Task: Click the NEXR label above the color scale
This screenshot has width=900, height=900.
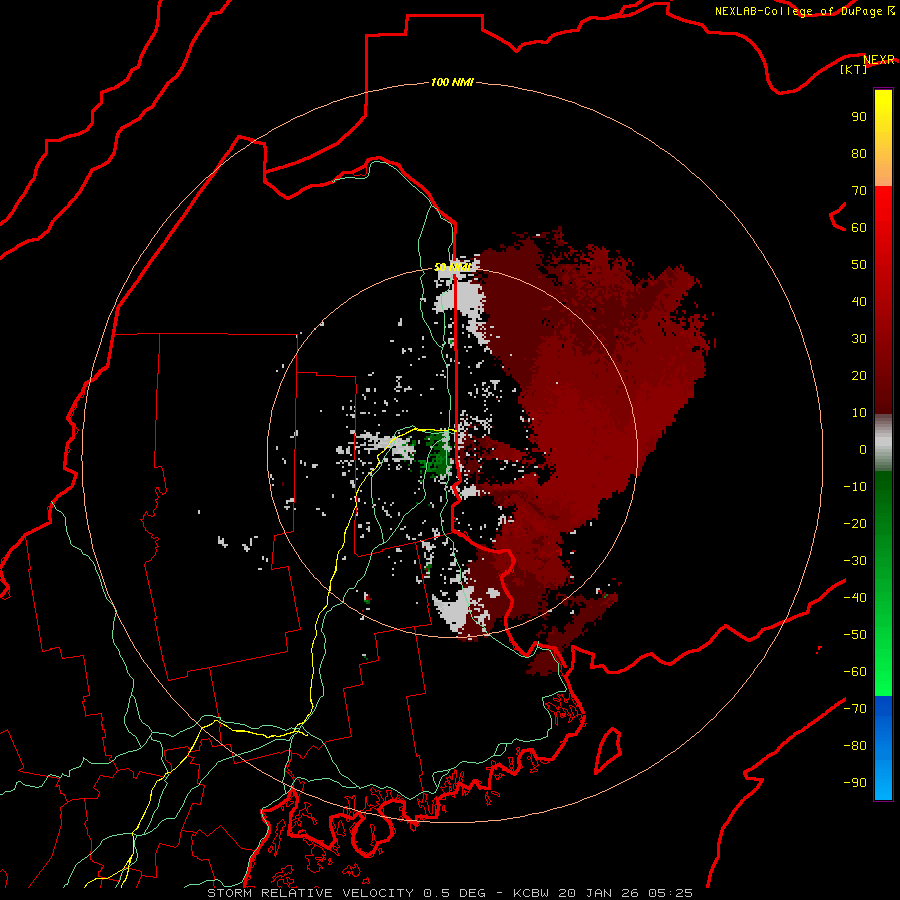Action: click(879, 60)
